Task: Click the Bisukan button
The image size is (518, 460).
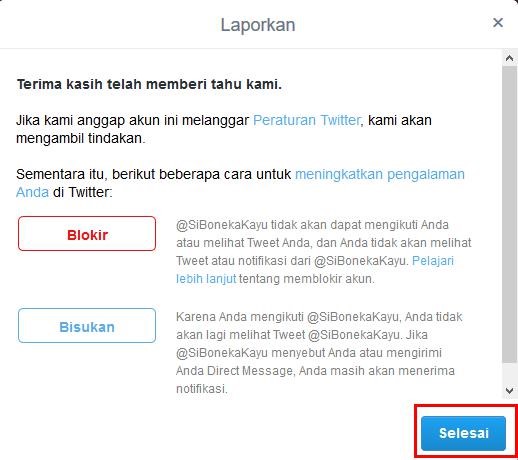Action: 87,326
